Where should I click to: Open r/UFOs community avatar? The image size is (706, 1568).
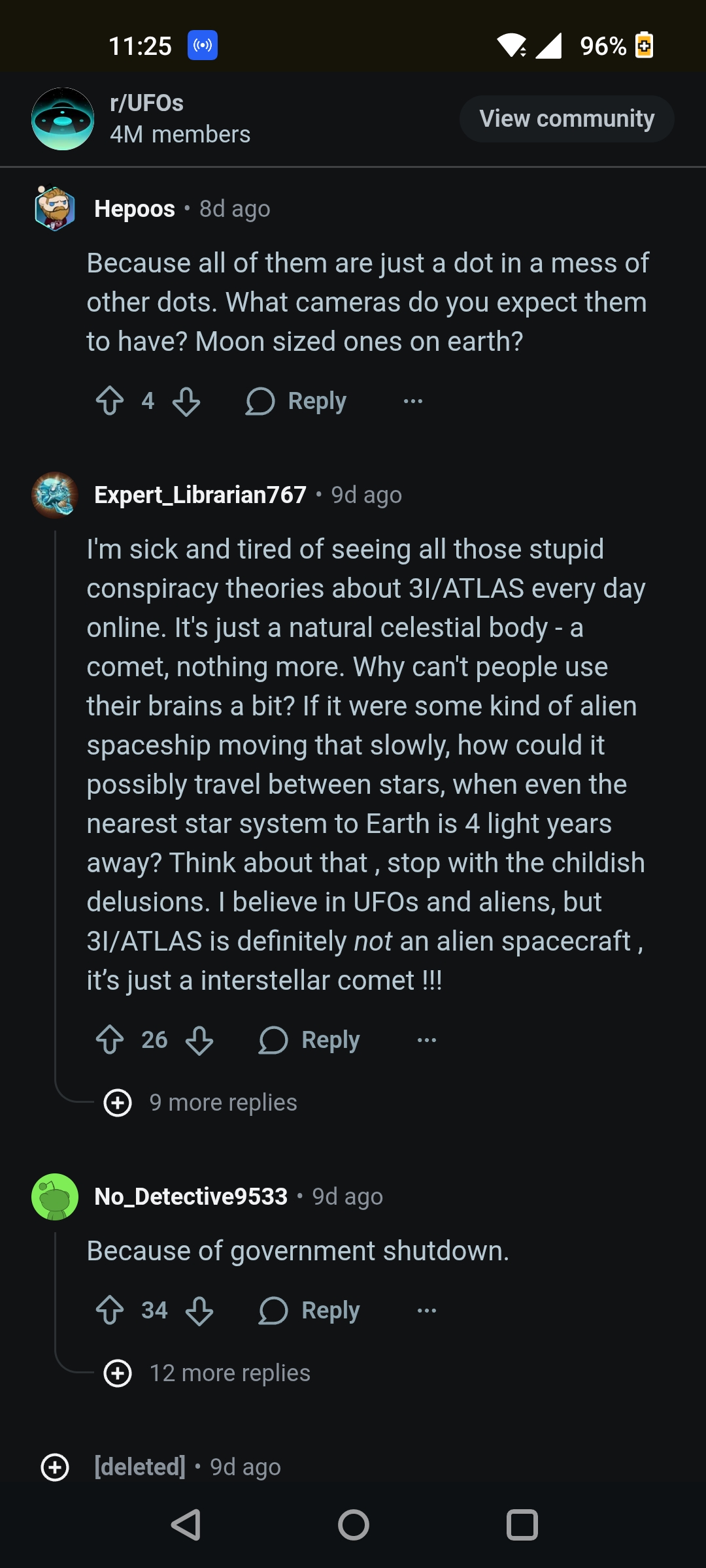[63, 119]
